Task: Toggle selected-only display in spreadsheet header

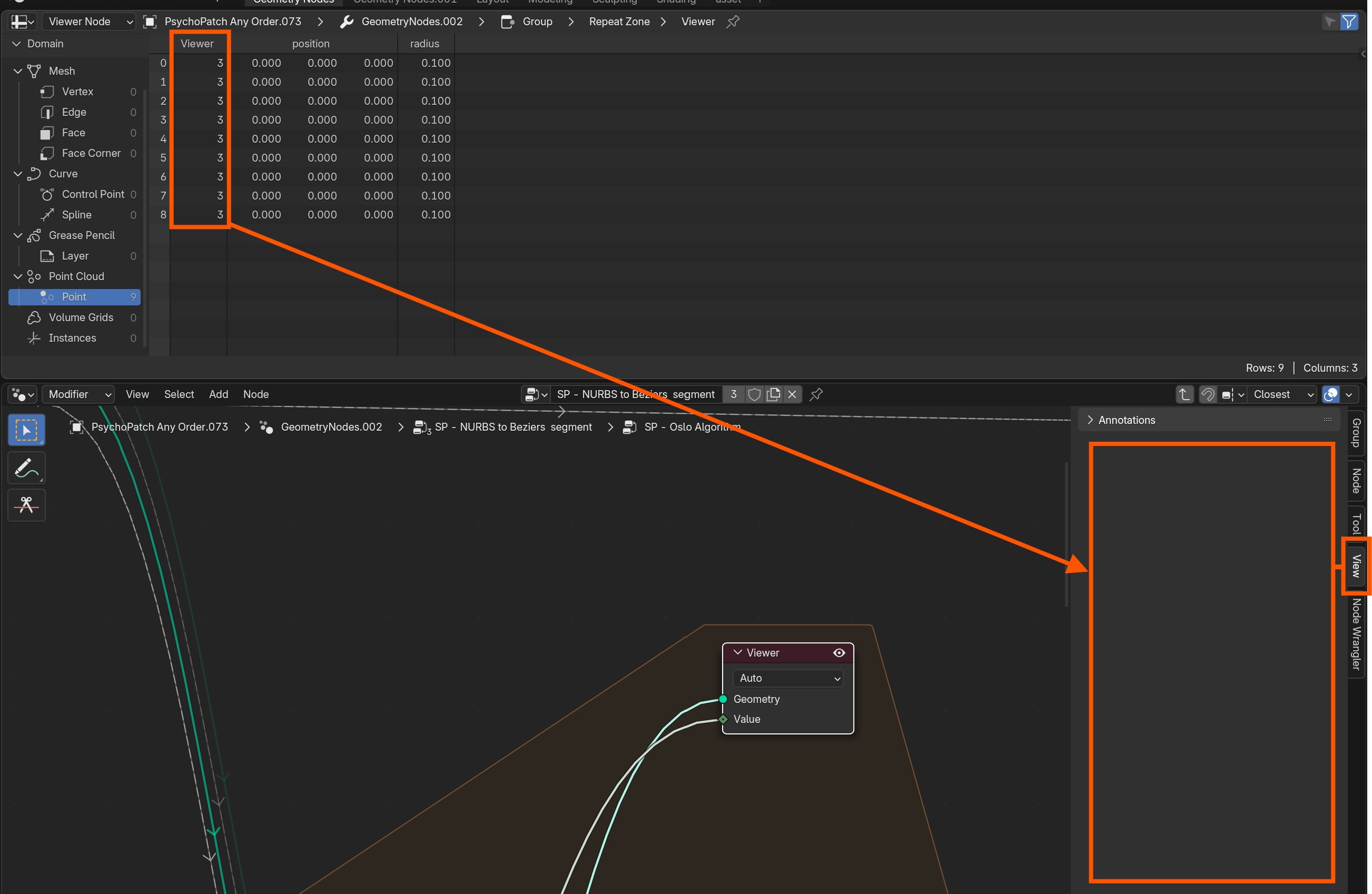Action: point(1330,22)
